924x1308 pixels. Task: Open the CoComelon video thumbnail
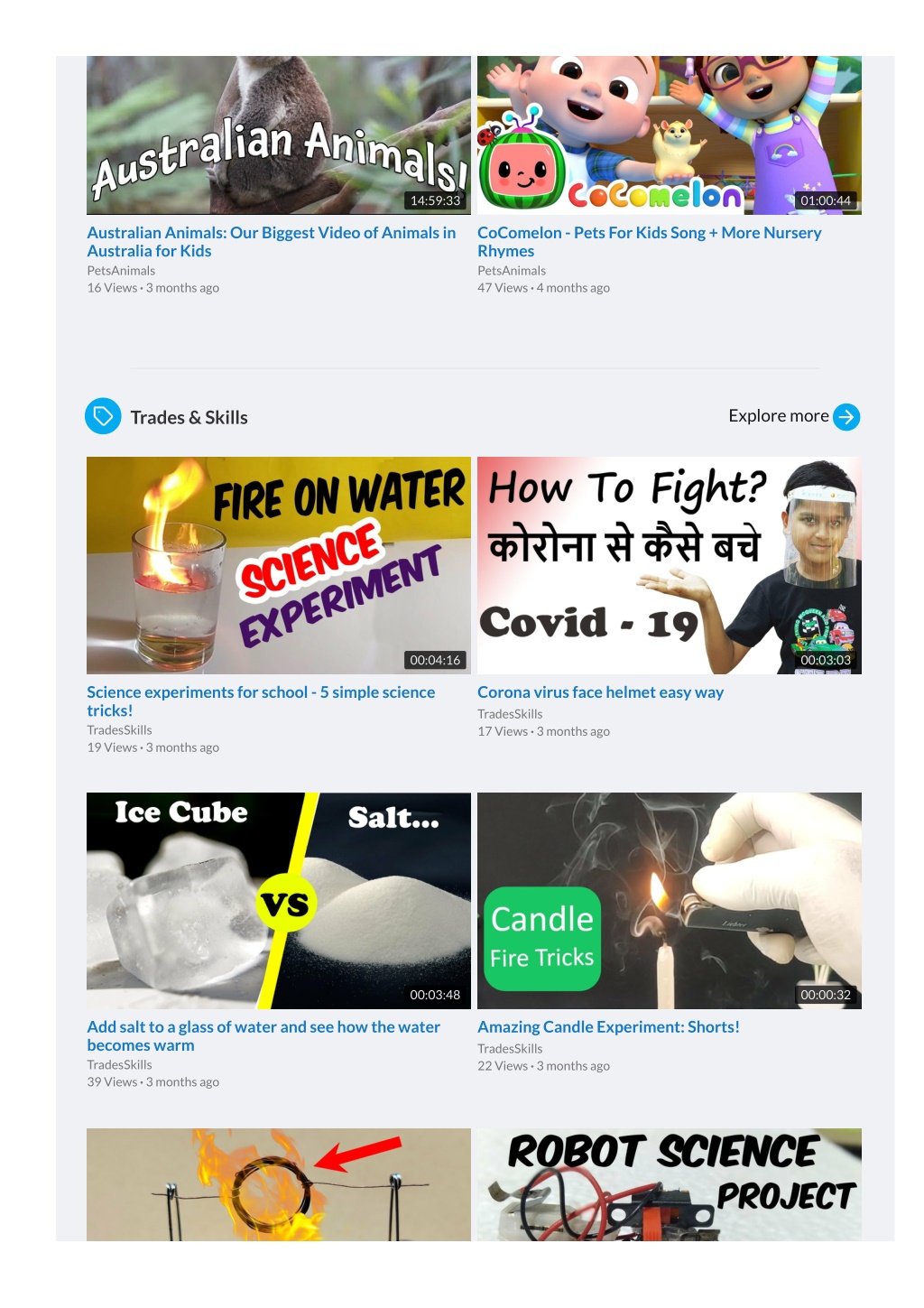coord(670,135)
